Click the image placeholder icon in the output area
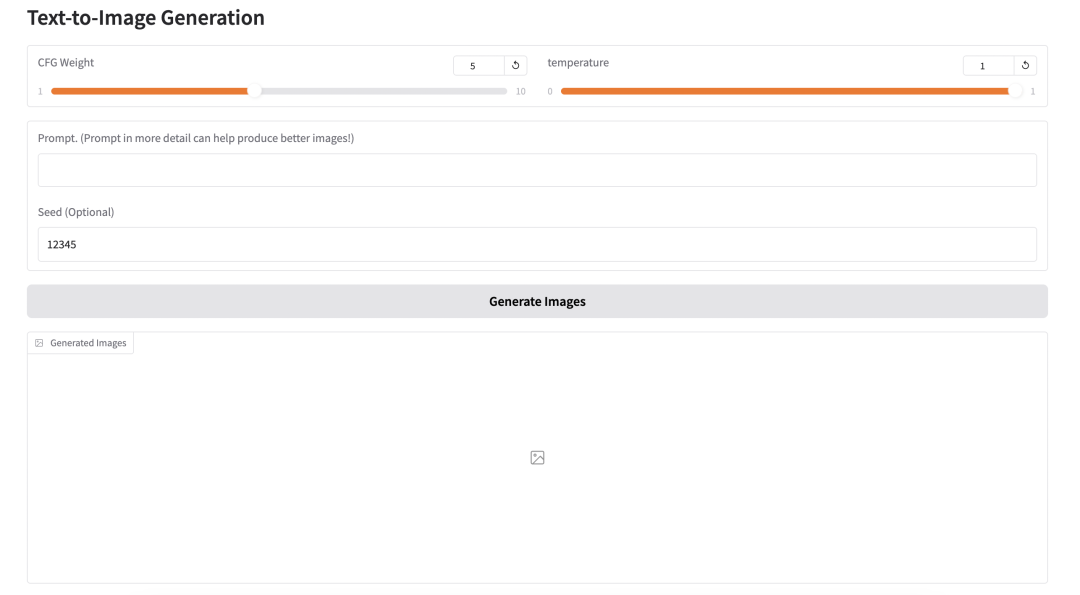 (537, 457)
